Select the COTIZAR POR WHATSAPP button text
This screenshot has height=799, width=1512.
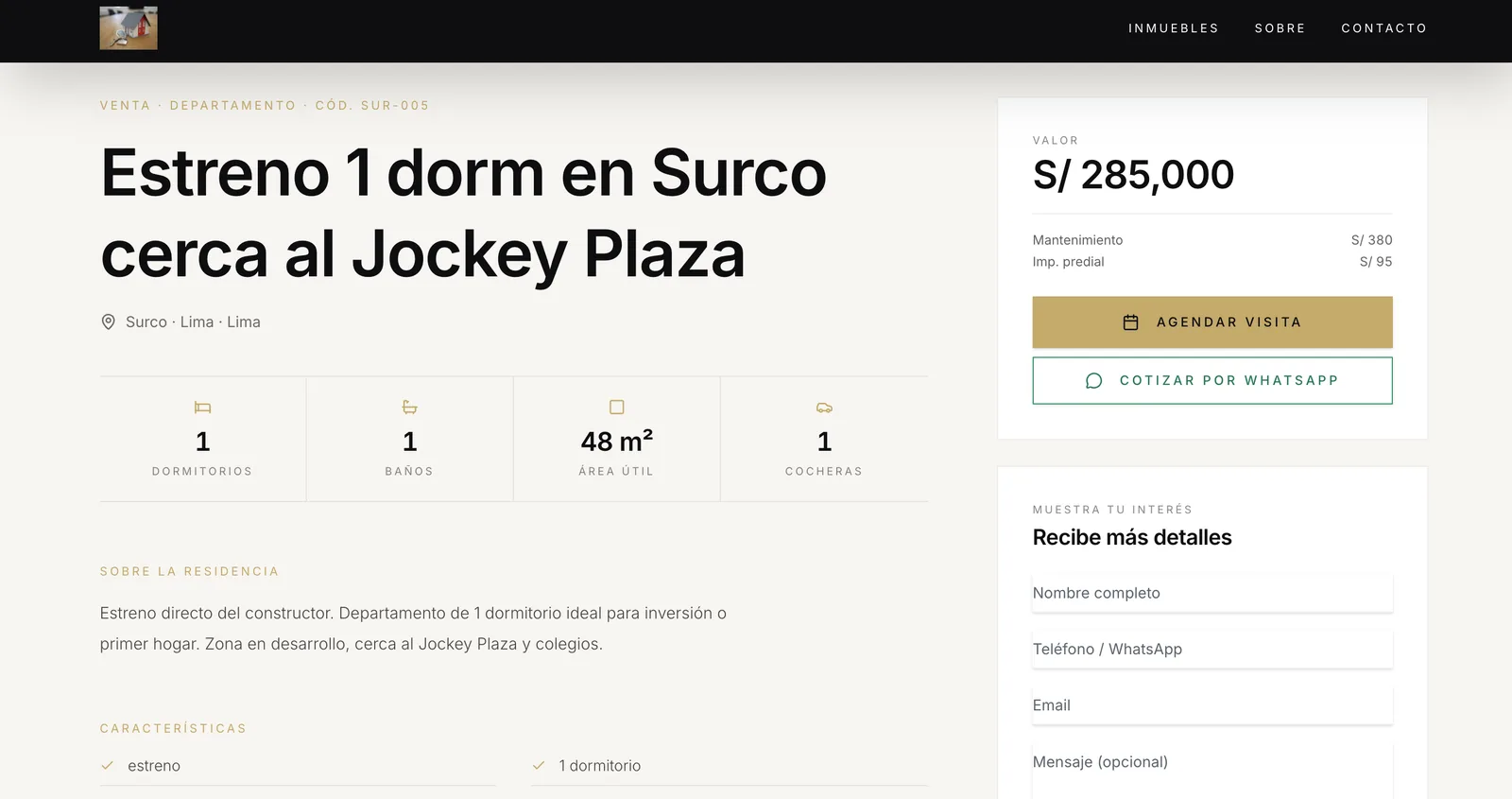1229,381
